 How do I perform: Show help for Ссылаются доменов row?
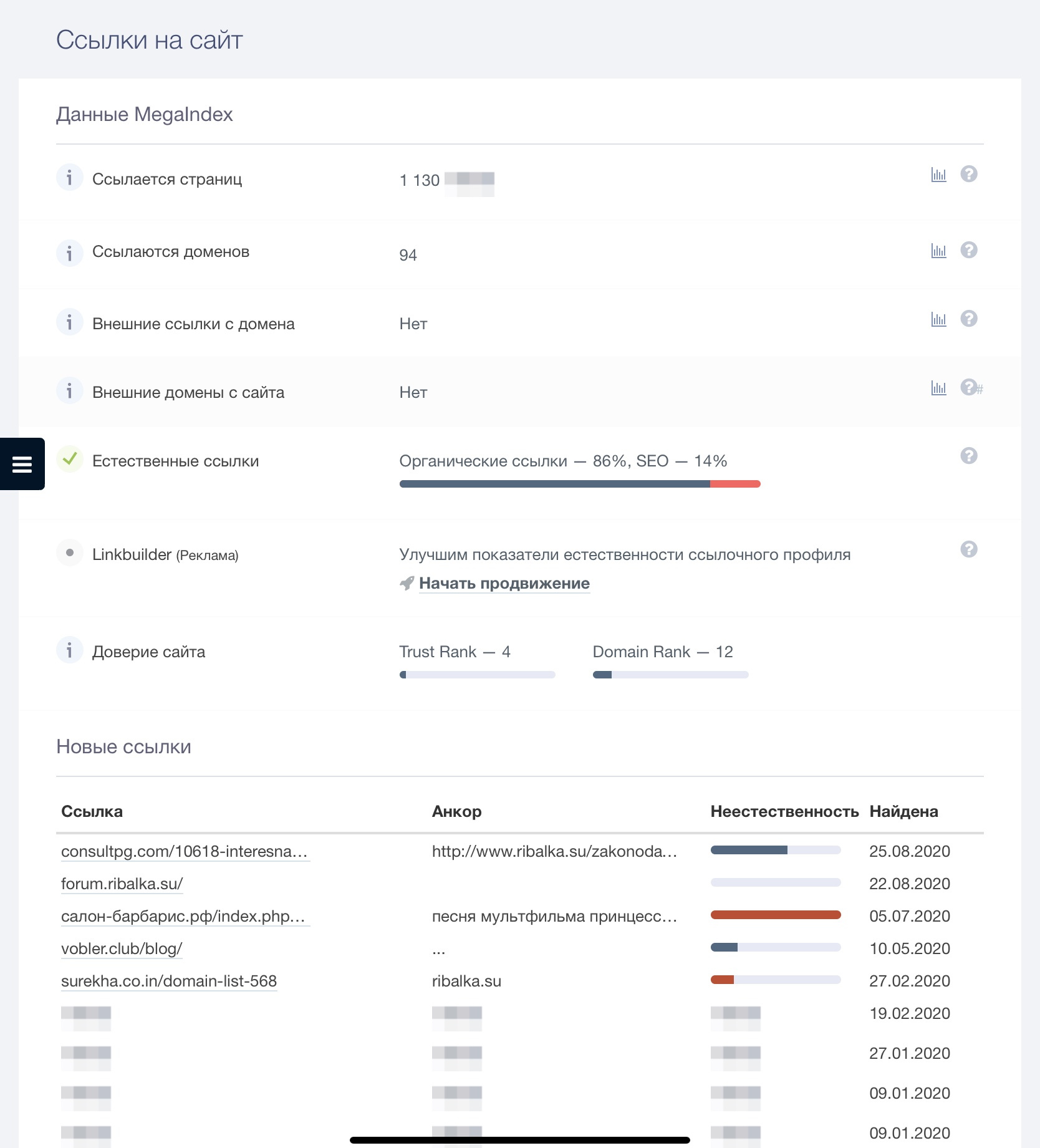point(969,250)
